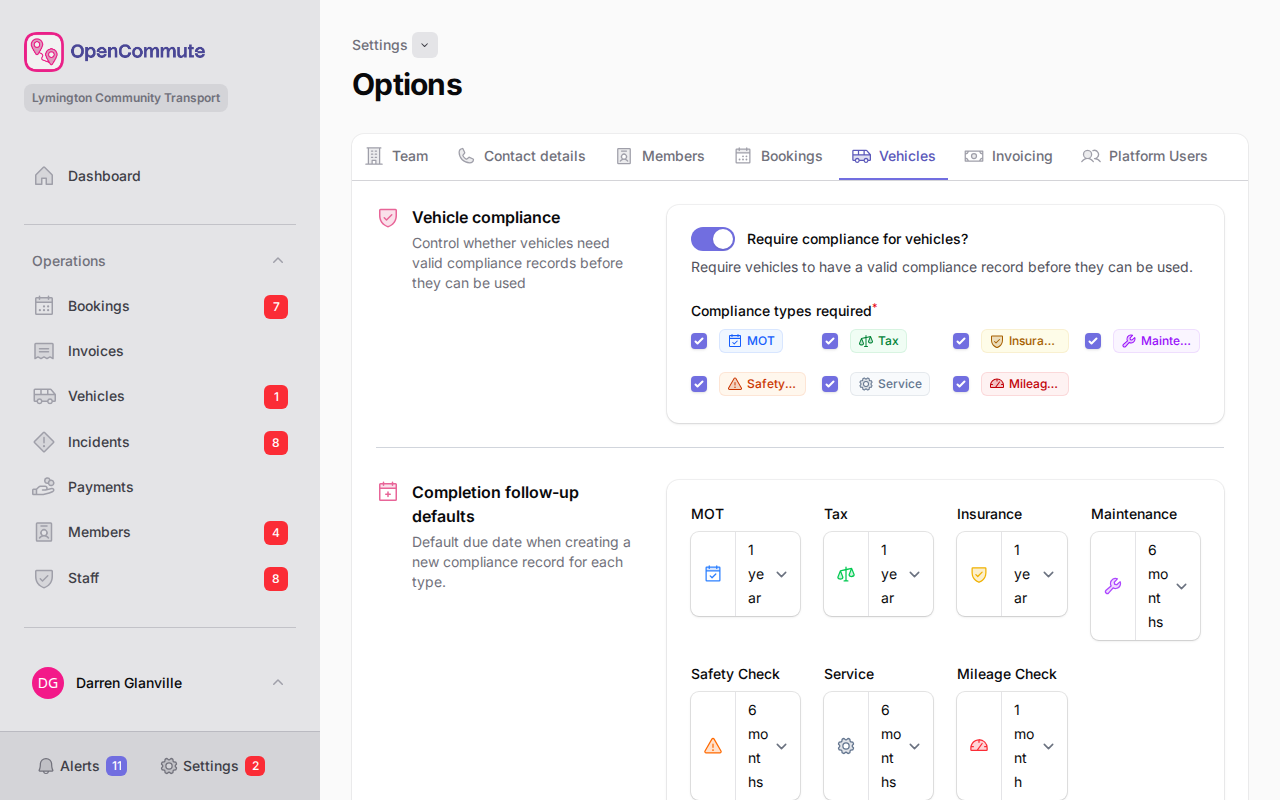Click the Mileage Check gauge icon in defaults
This screenshot has width=1280, height=800.
pyautogui.click(x=979, y=746)
